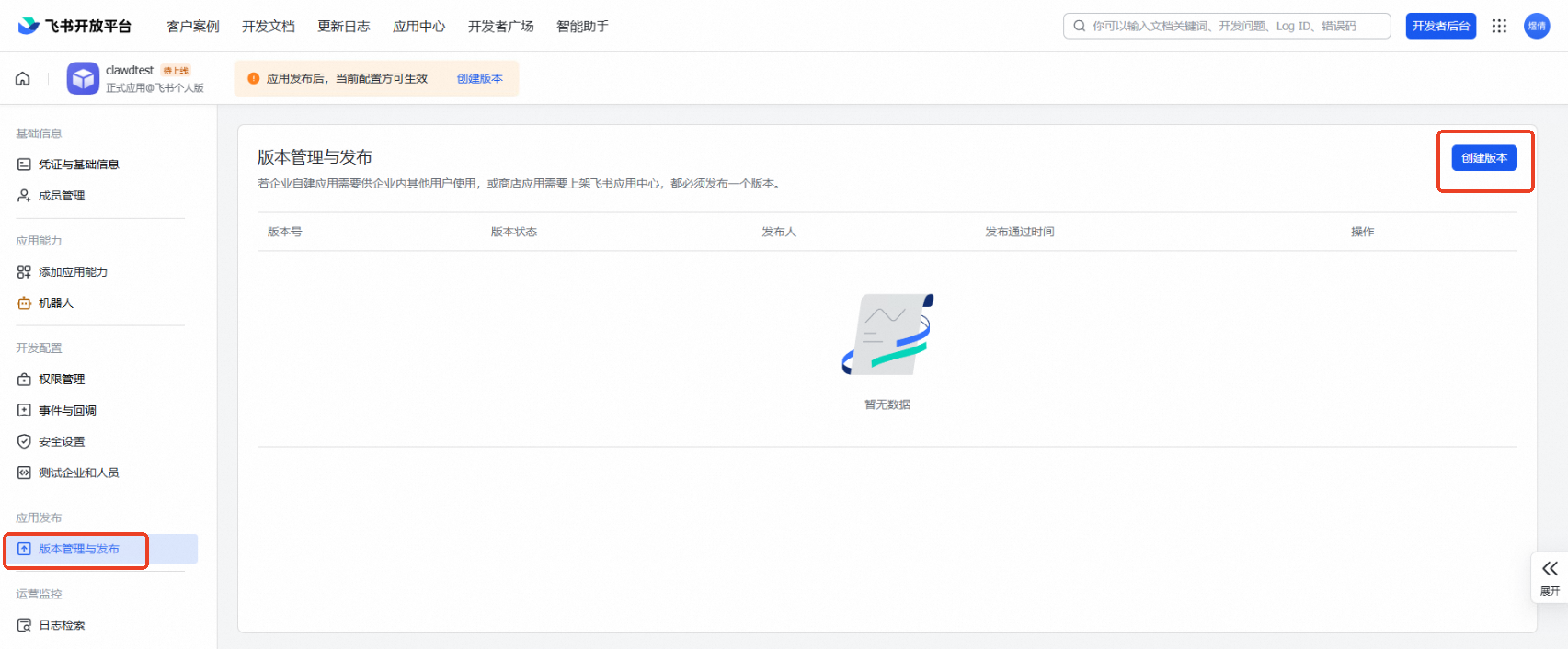Open 权限管理 permissions page

[x=61, y=380]
